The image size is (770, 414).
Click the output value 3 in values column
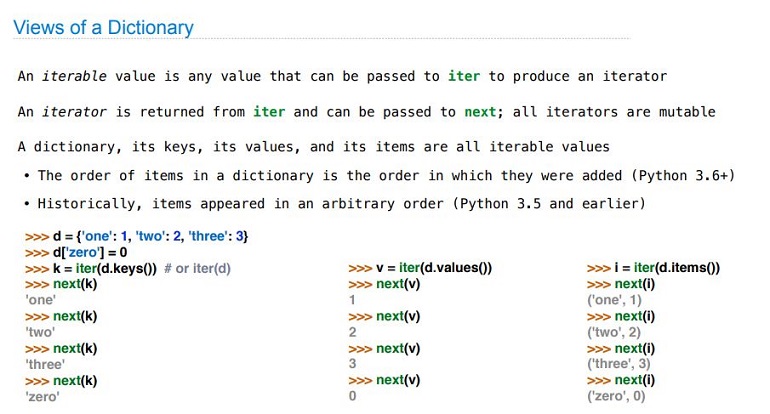coord(352,364)
